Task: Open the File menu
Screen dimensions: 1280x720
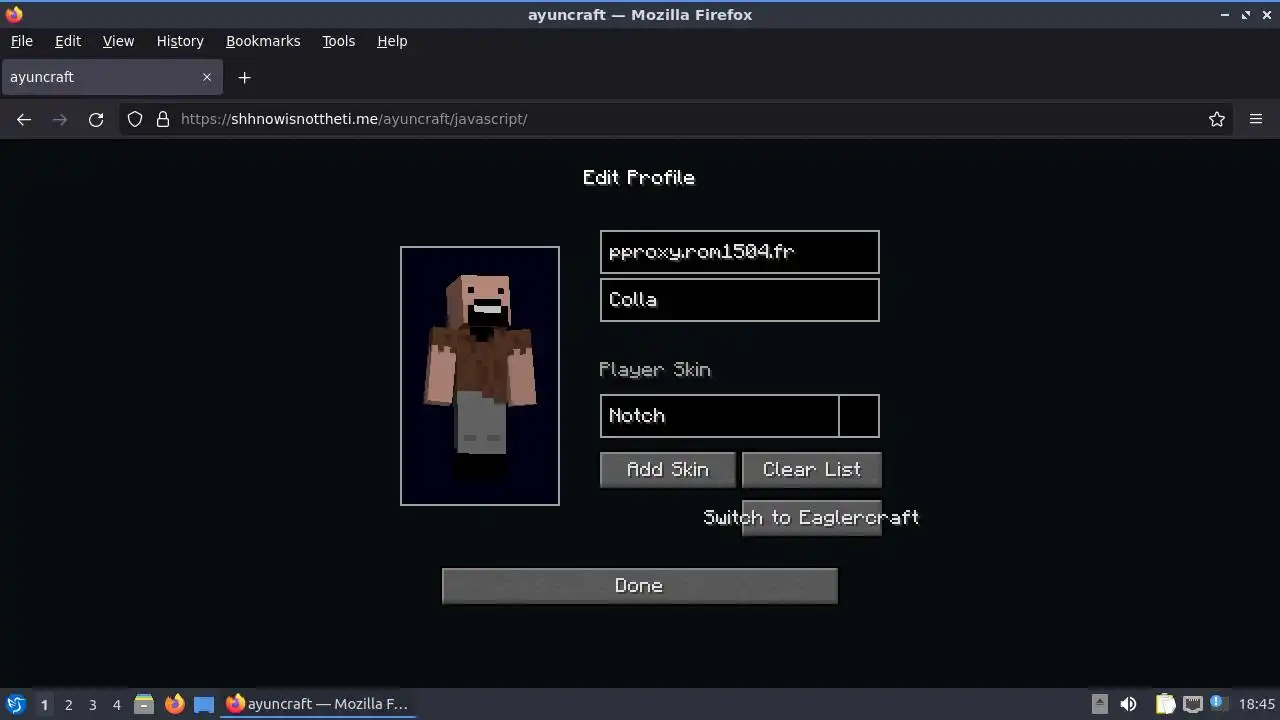Action: pyautogui.click(x=21, y=41)
